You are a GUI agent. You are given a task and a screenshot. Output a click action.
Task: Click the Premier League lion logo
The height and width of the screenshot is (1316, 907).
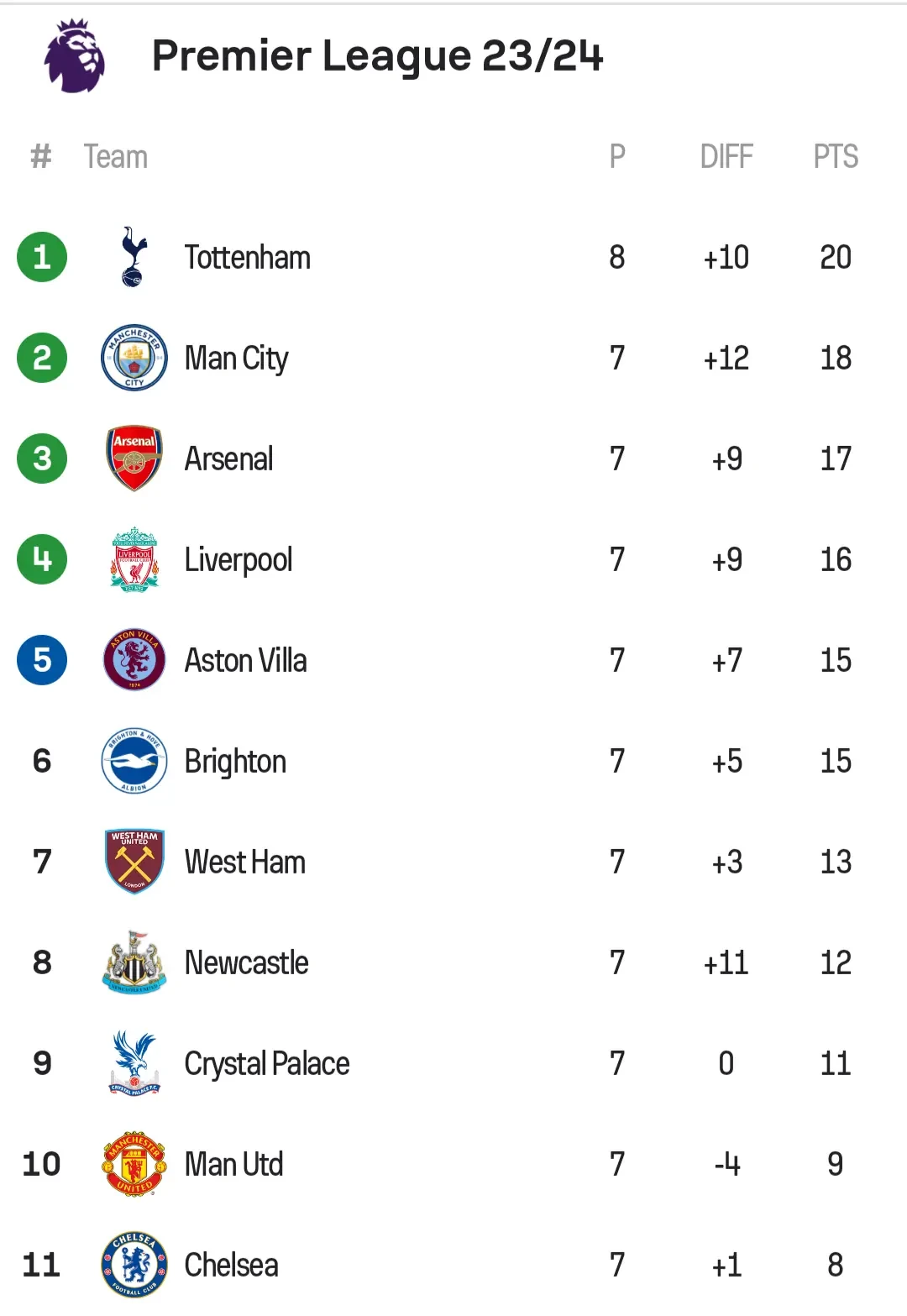(75, 55)
